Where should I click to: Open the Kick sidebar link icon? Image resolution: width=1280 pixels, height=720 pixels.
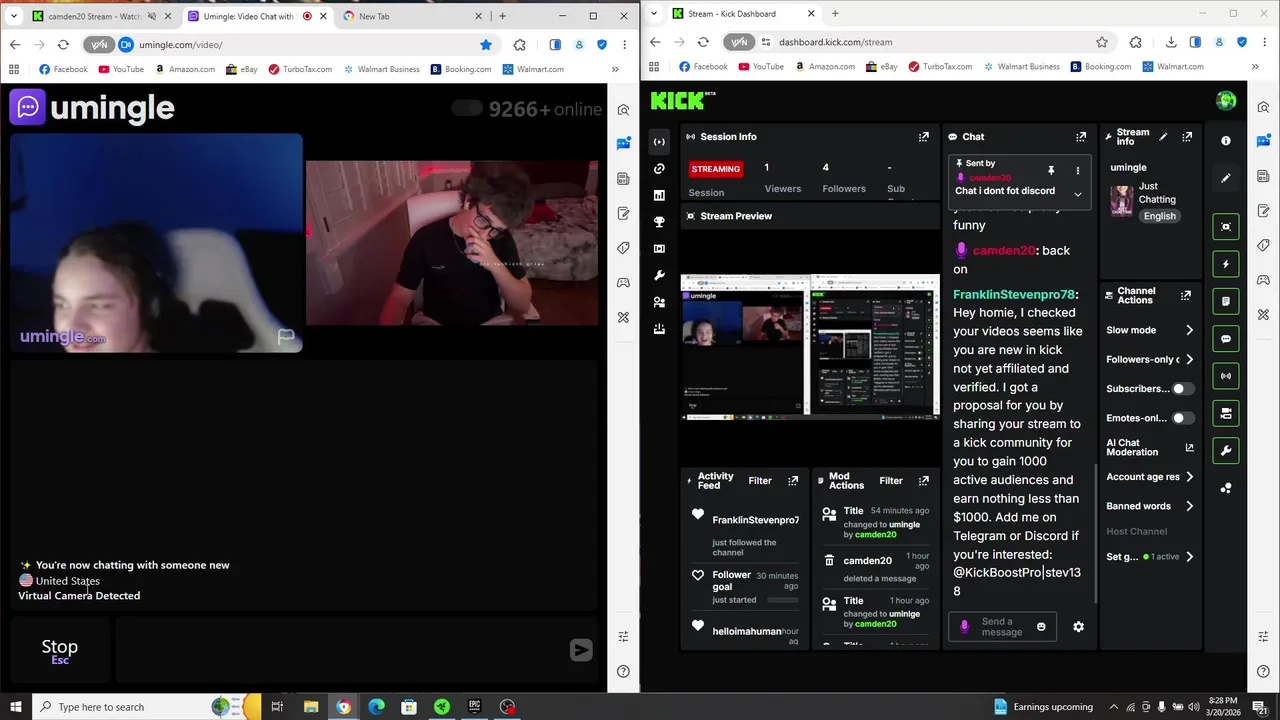coord(659,169)
